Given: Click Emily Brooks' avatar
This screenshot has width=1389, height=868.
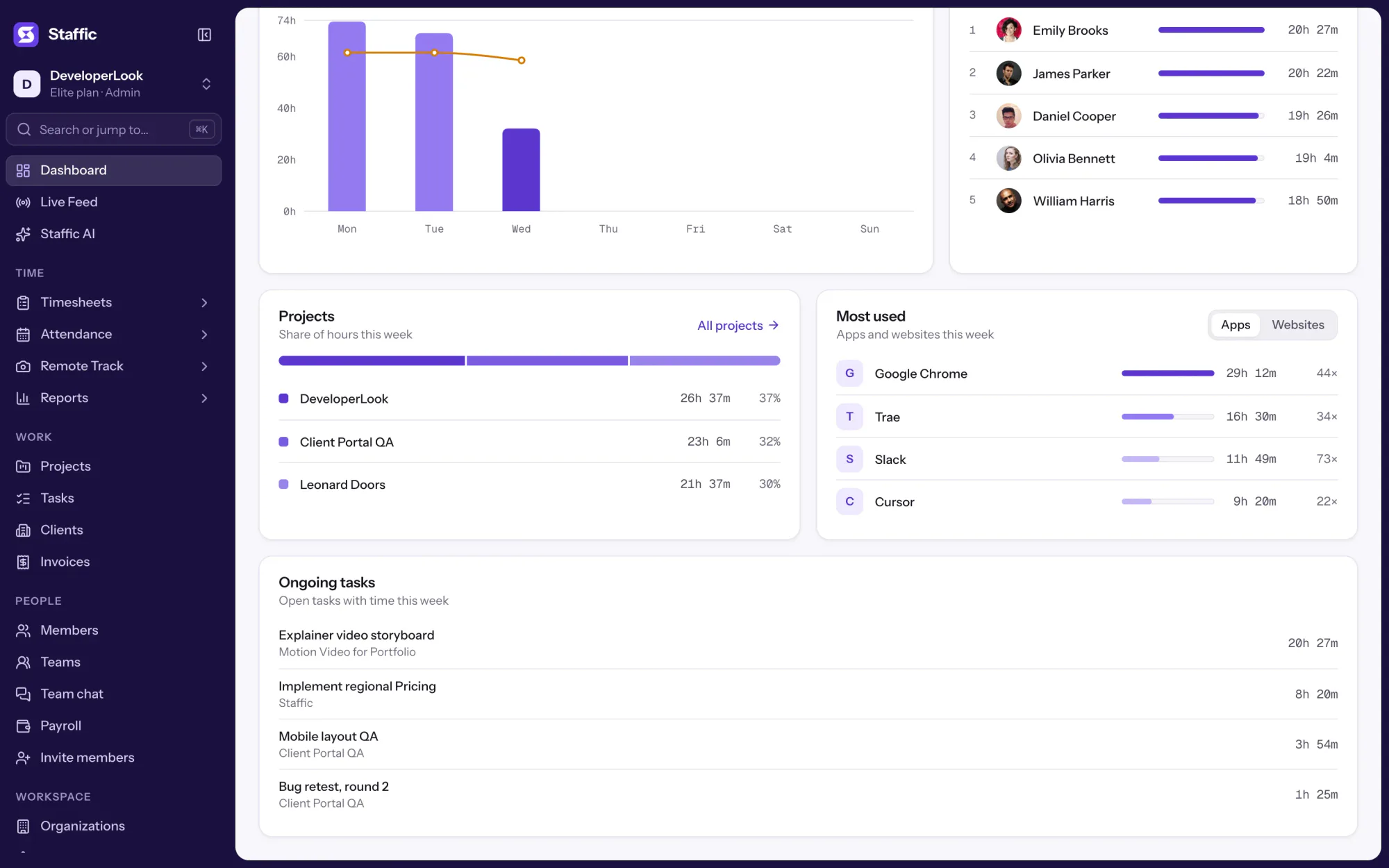Looking at the screenshot, I should (x=1008, y=30).
